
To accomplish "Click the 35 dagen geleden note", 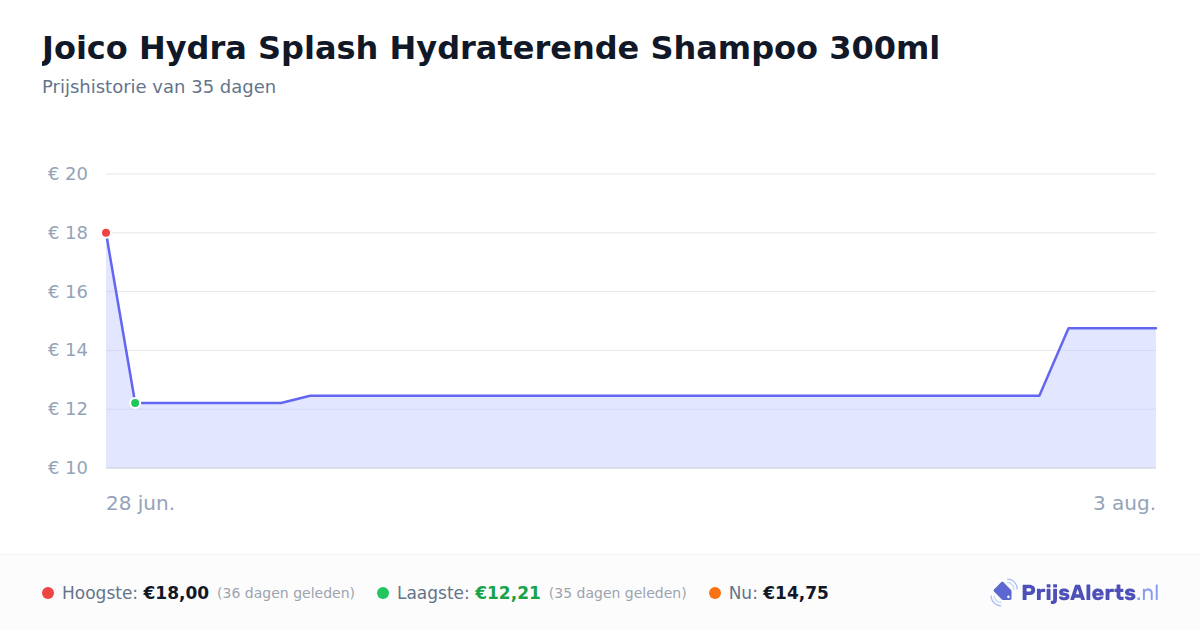I will pos(618,593).
